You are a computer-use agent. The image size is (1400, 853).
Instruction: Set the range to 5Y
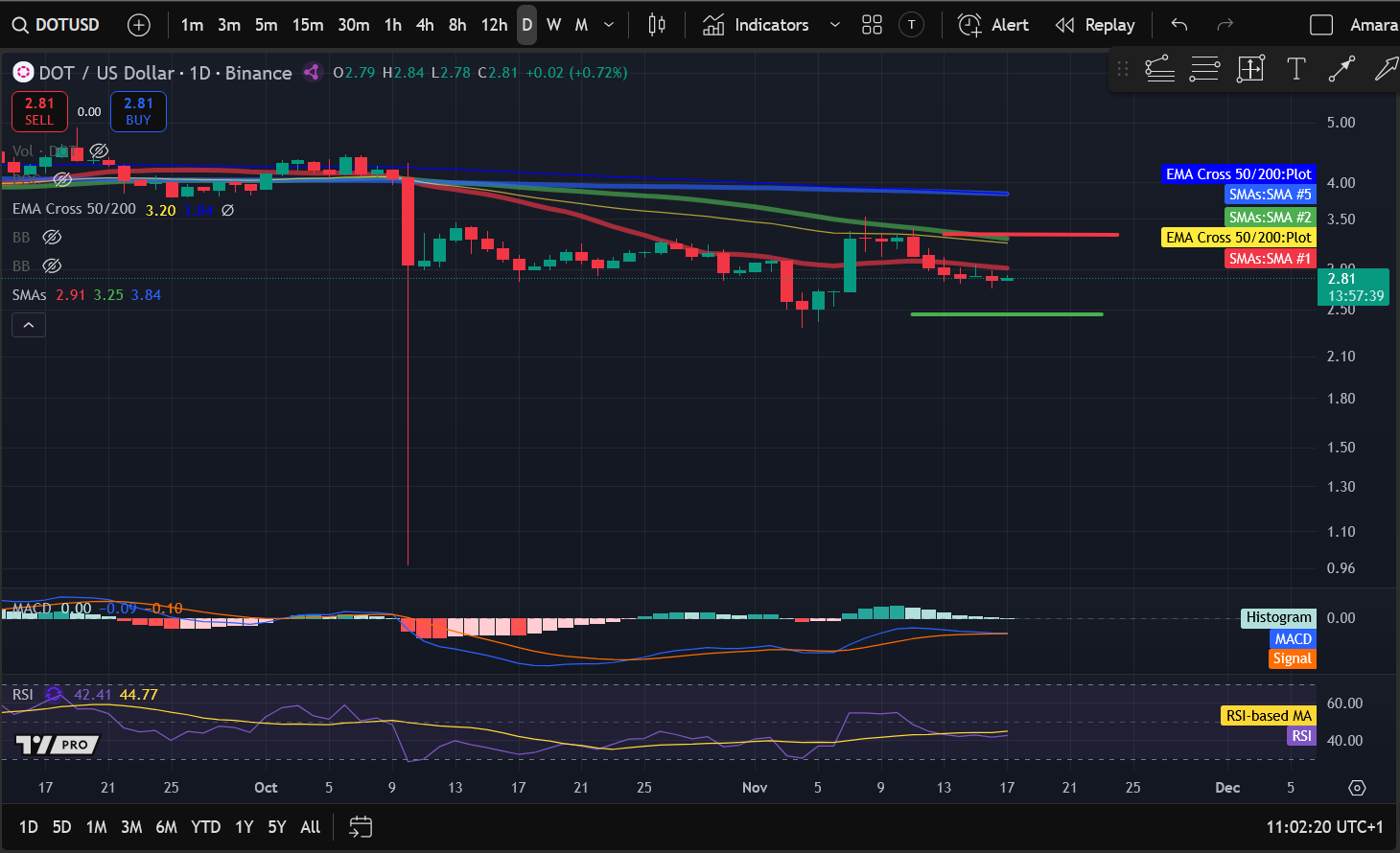(277, 827)
